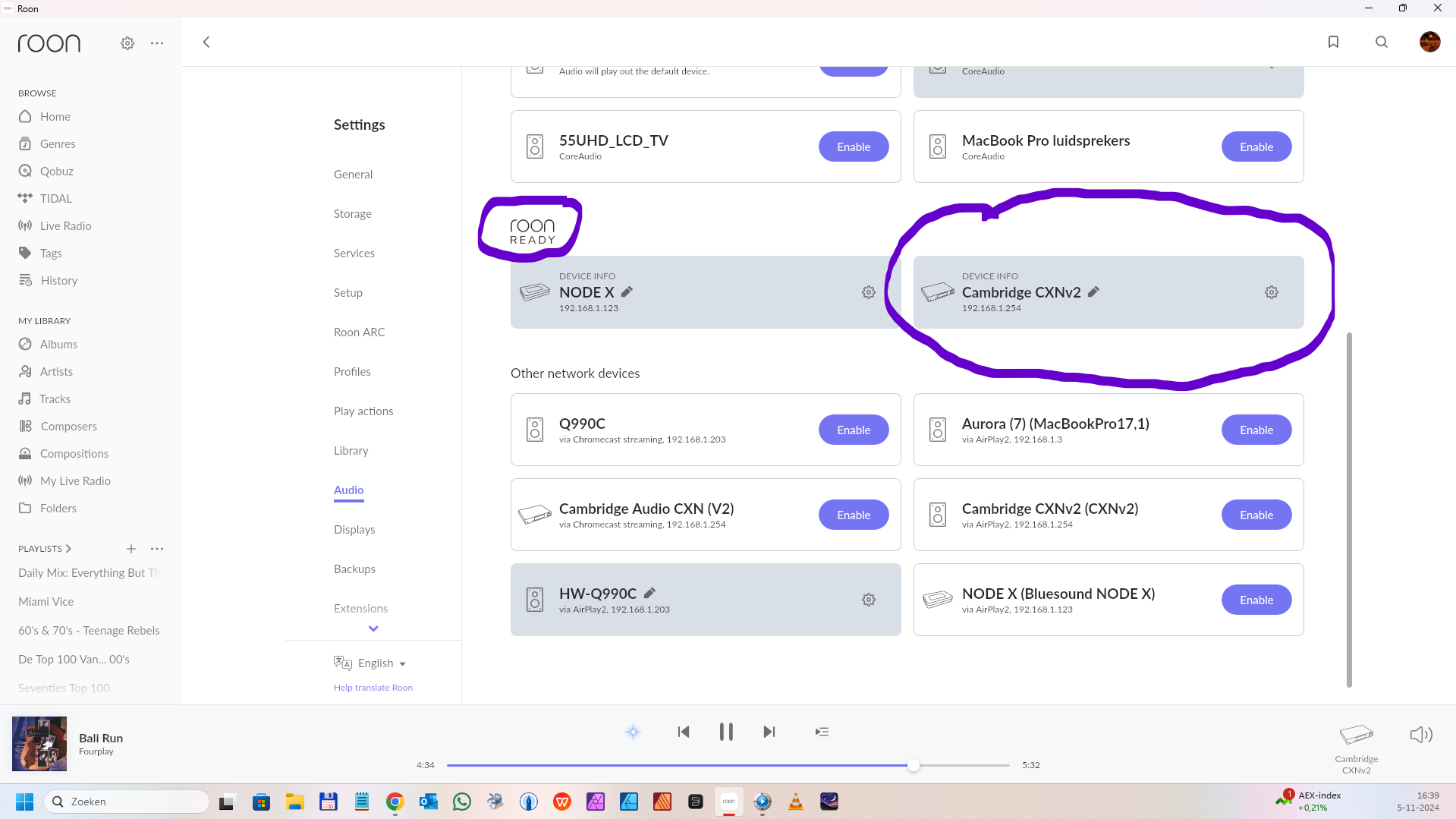Seek using the track progress slider knob
Image resolution: width=1456 pixels, height=819 pixels.
pyautogui.click(x=914, y=765)
